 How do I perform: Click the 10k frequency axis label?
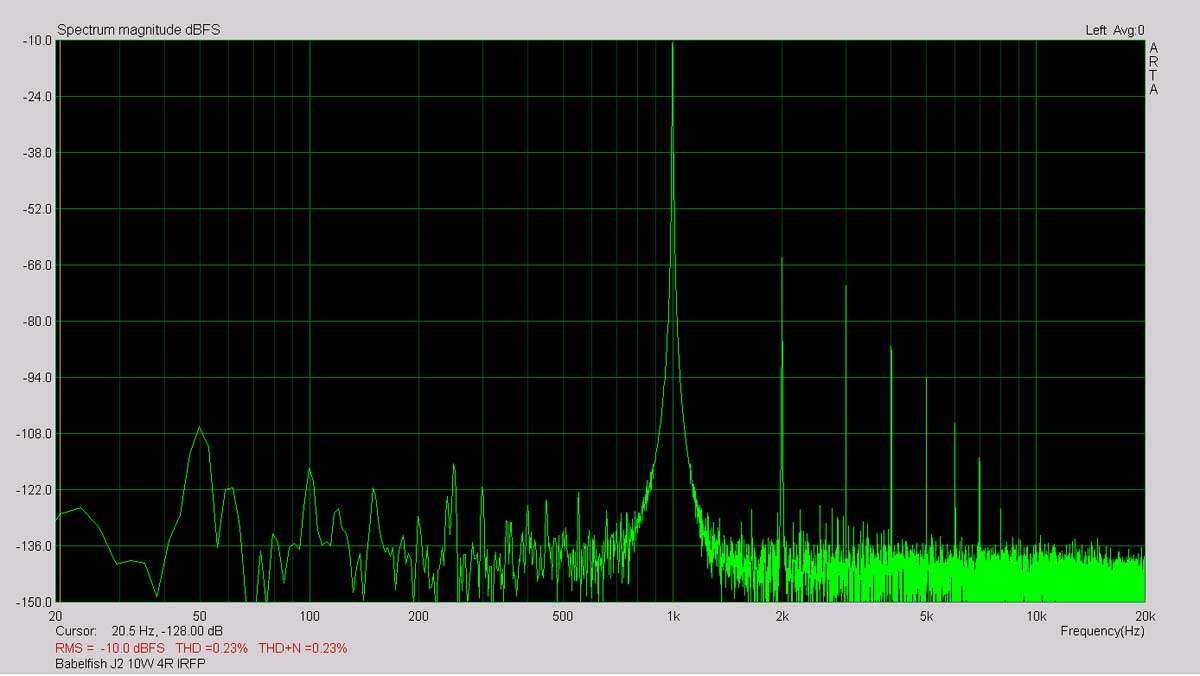coord(1036,616)
